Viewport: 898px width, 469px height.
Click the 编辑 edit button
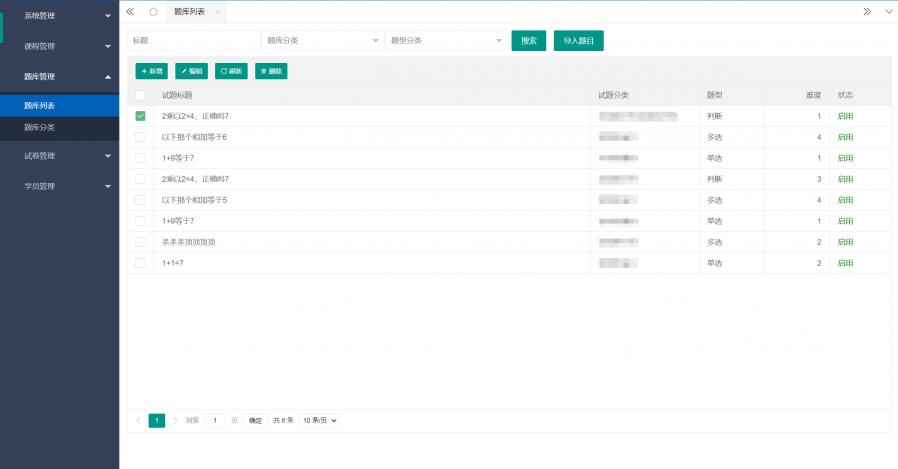pos(191,71)
